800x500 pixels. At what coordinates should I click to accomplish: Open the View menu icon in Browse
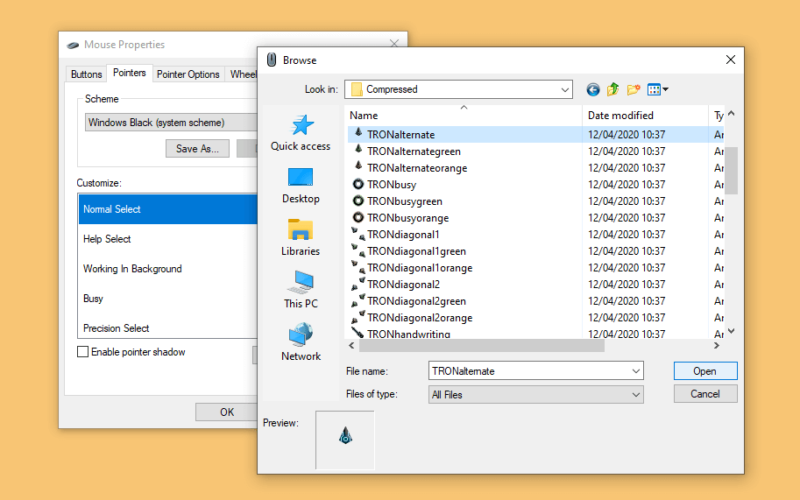[657, 90]
